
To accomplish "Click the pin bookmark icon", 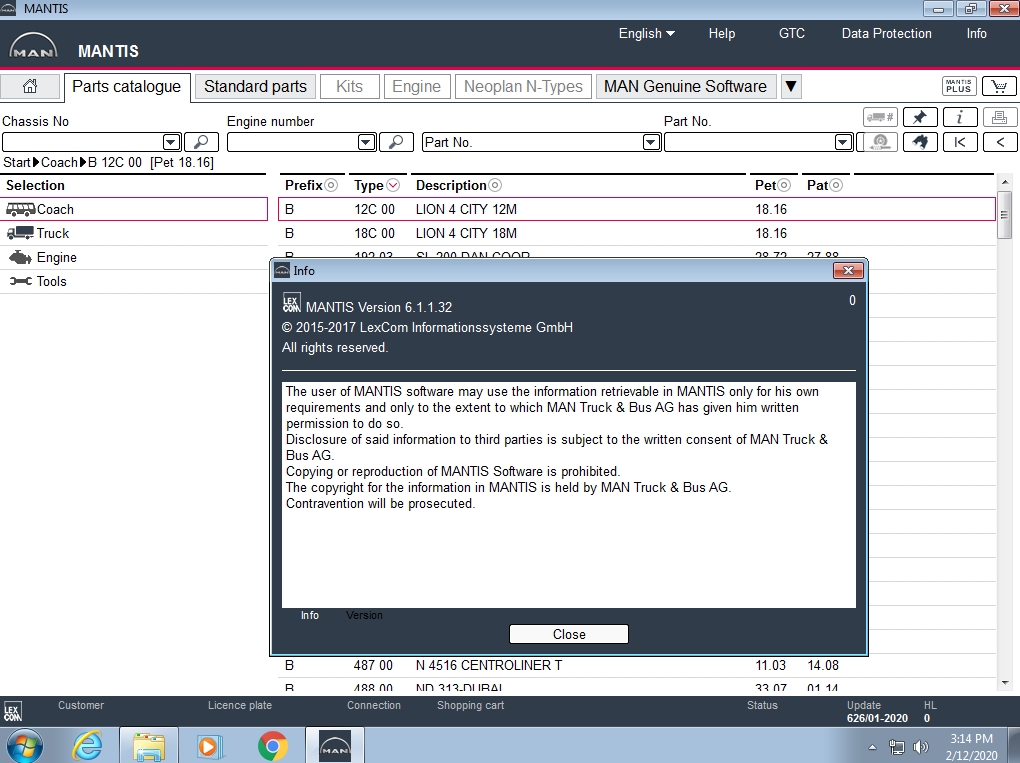I will point(920,118).
